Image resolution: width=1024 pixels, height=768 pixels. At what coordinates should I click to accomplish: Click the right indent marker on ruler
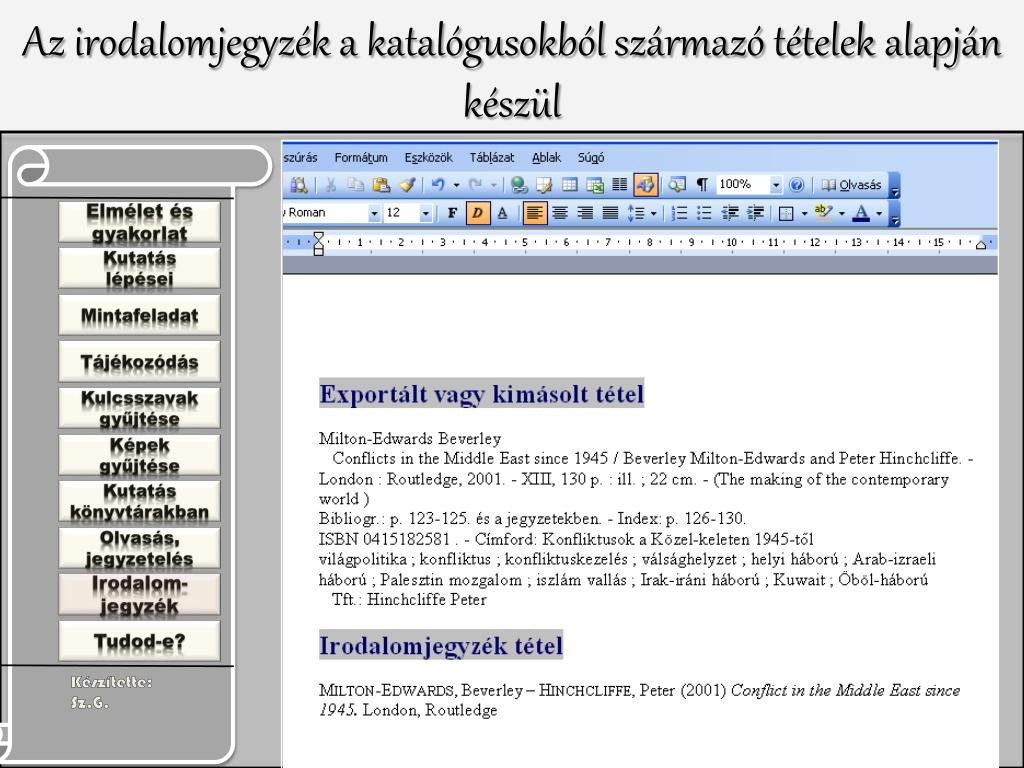[980, 245]
